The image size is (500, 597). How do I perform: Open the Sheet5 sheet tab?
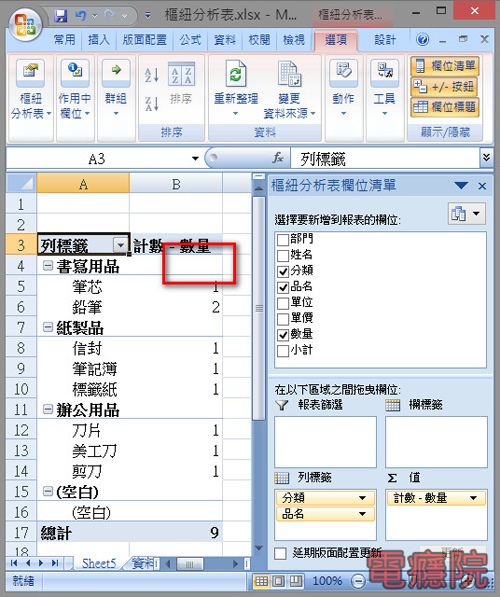(99, 563)
